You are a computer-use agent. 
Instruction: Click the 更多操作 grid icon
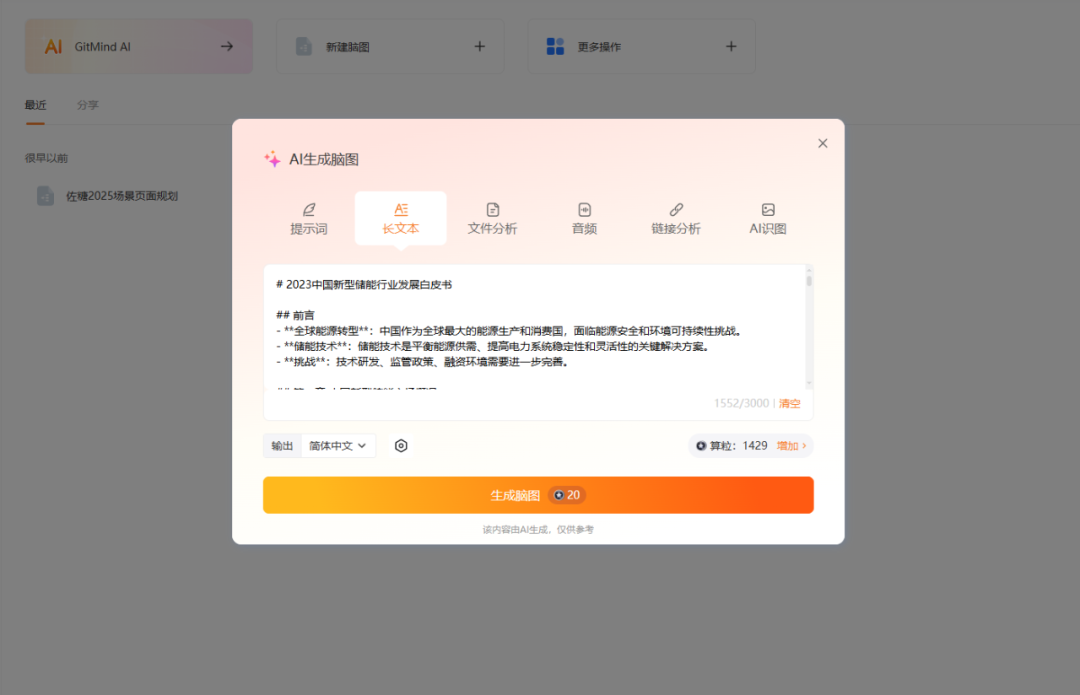[x=555, y=46]
